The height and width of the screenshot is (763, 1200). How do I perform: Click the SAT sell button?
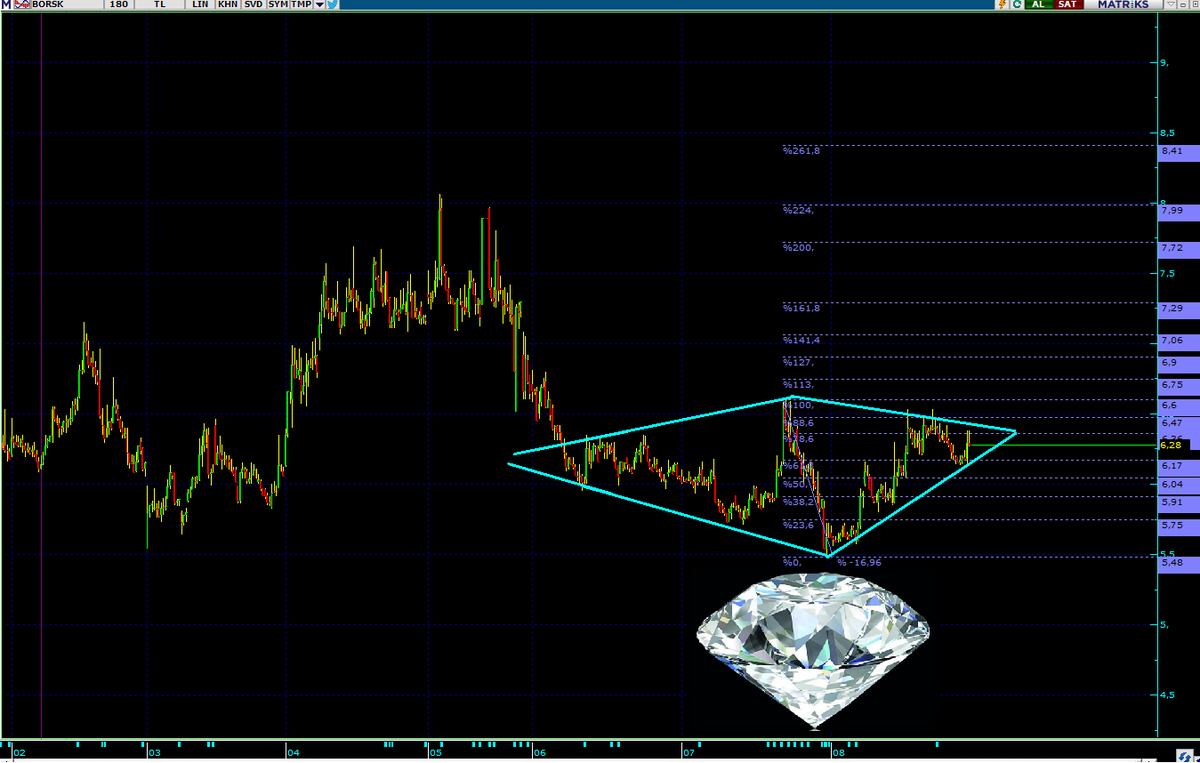(x=1068, y=5)
